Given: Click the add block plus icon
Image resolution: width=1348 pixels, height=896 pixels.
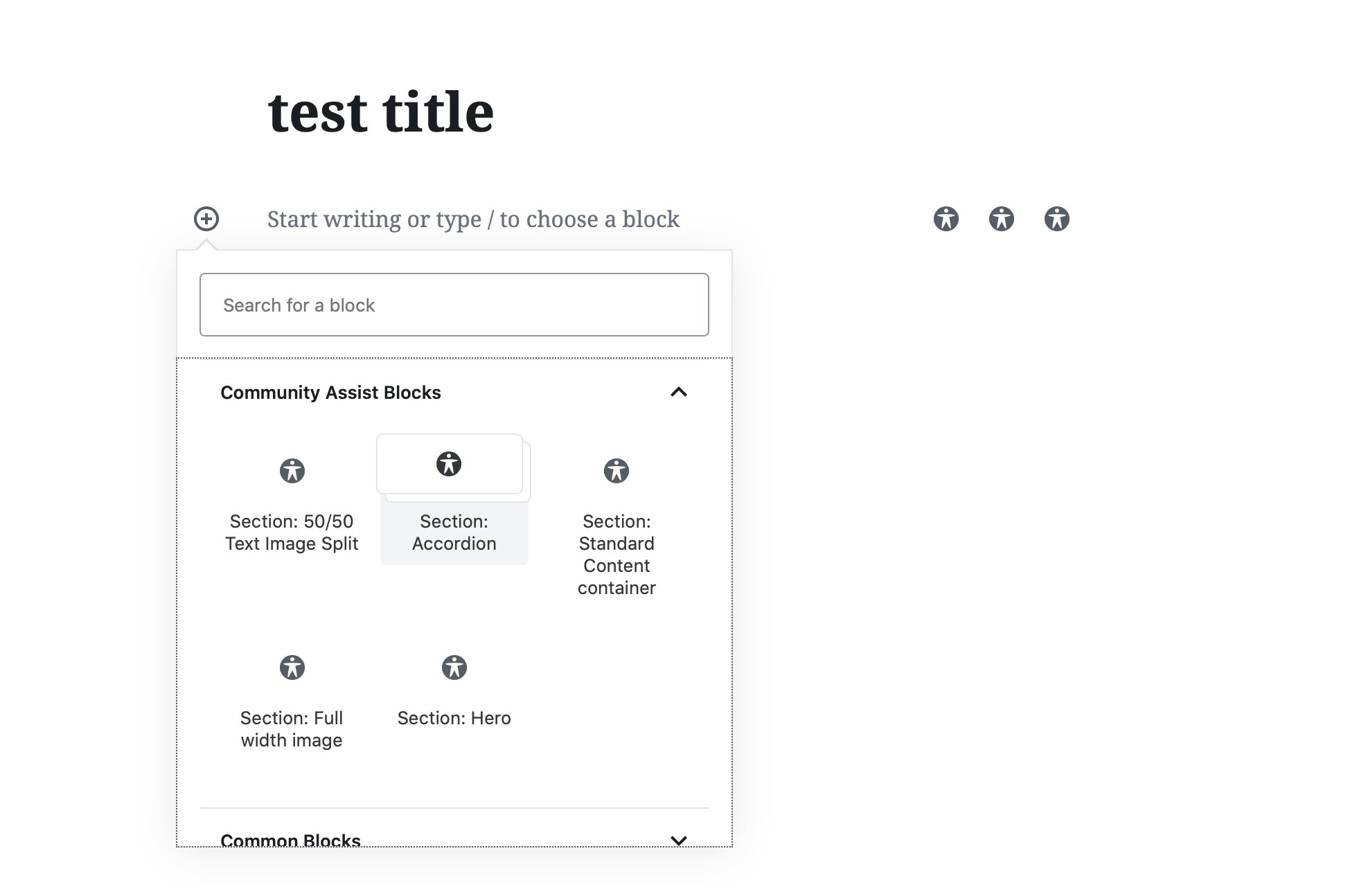Looking at the screenshot, I should tap(206, 219).
